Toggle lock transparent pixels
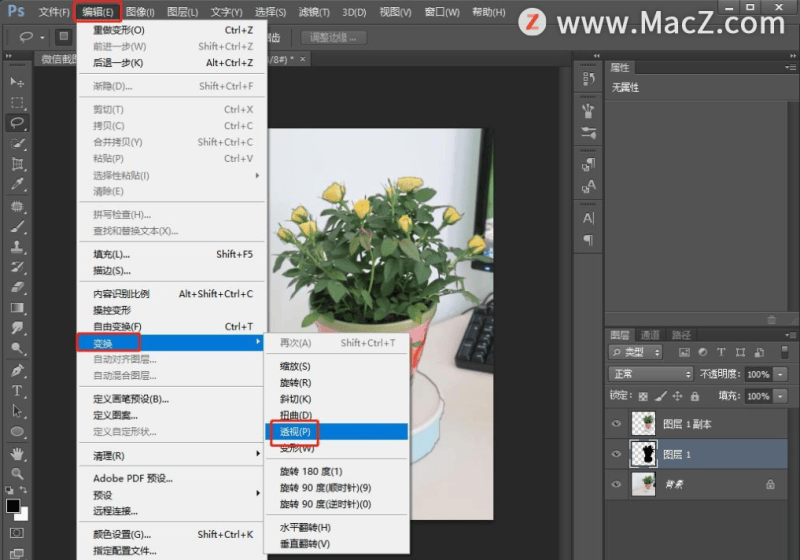800x560 pixels. (x=643, y=396)
